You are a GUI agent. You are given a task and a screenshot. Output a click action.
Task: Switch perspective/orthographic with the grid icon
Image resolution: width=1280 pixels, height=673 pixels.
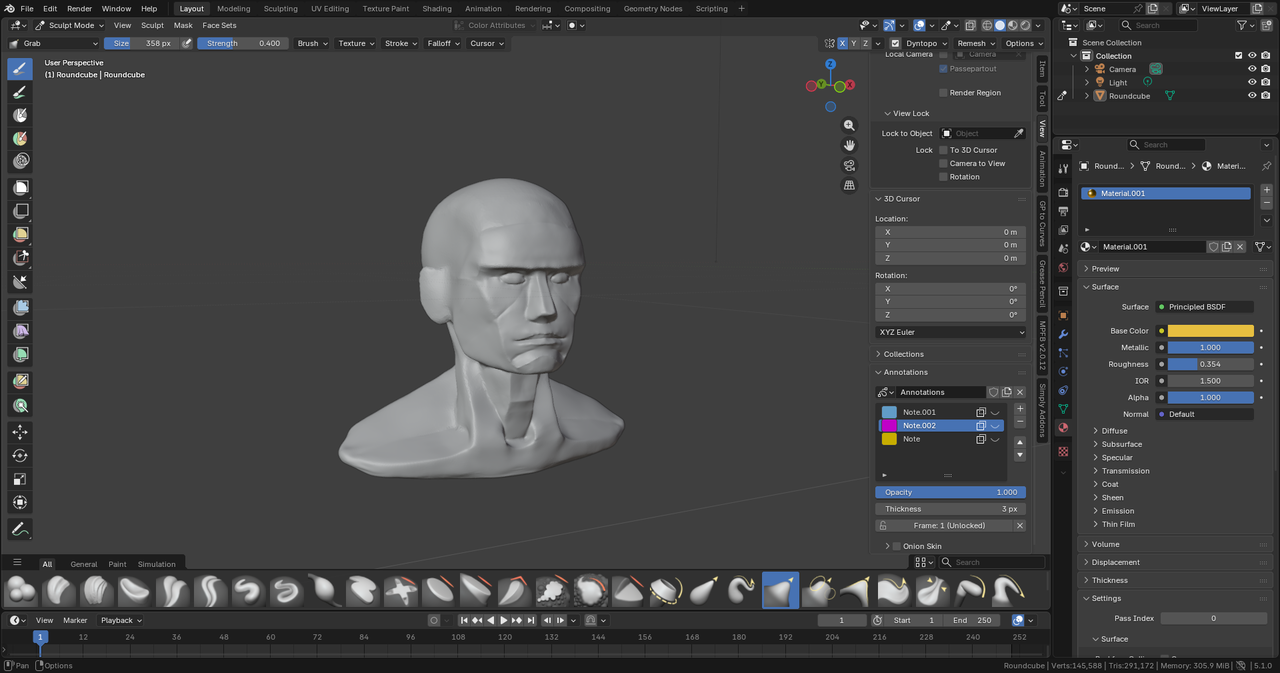(849, 185)
